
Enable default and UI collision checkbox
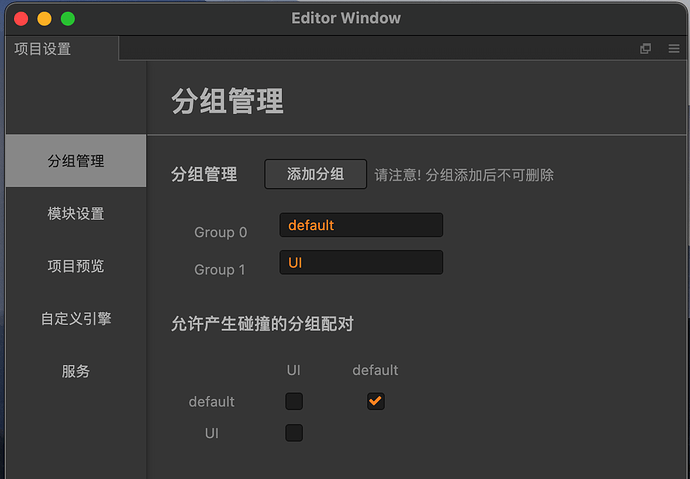coord(294,401)
